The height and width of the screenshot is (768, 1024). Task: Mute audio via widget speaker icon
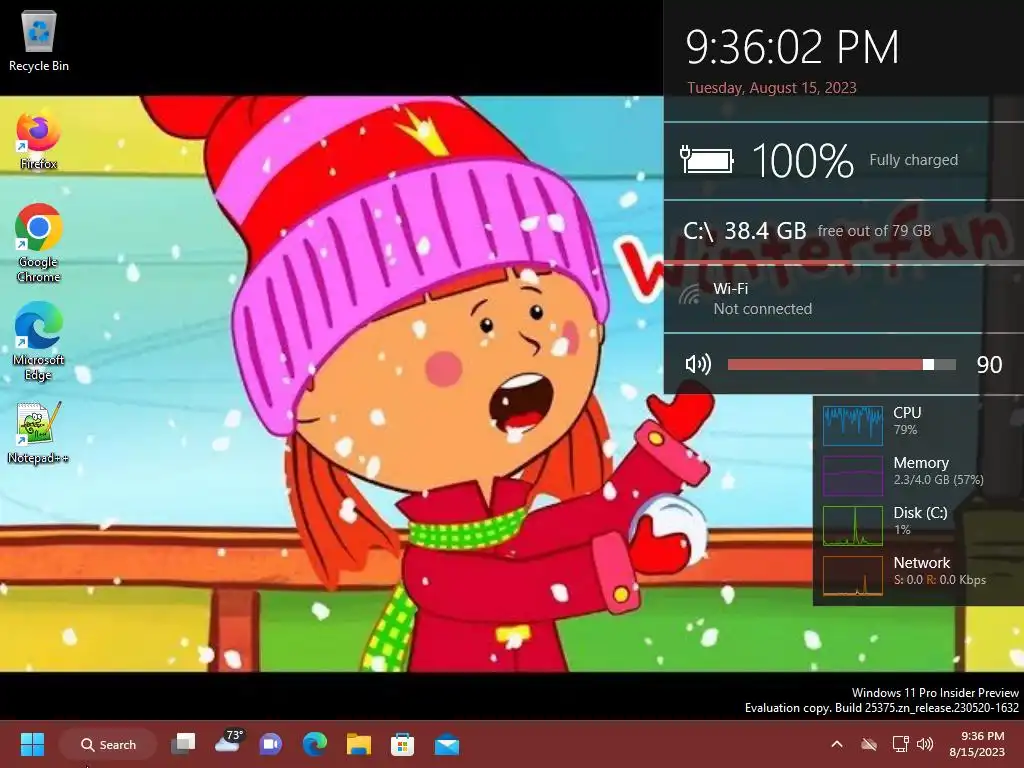pyautogui.click(x=697, y=364)
